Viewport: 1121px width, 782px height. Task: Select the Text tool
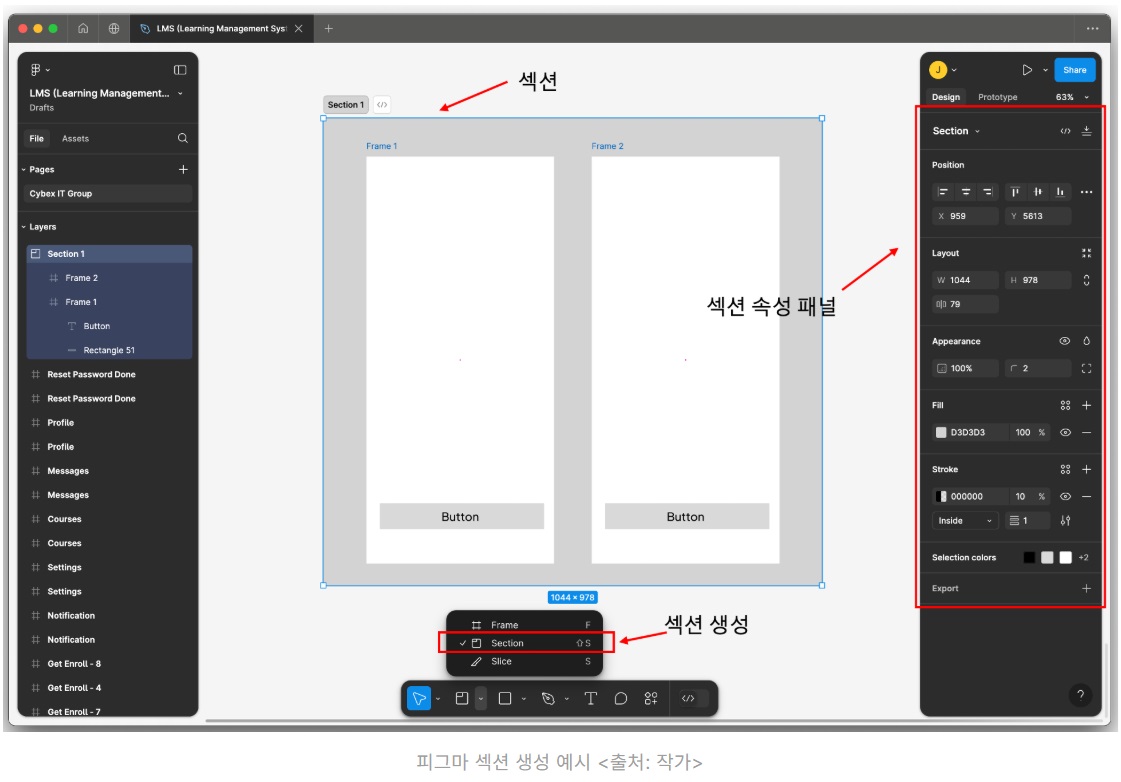click(x=591, y=698)
